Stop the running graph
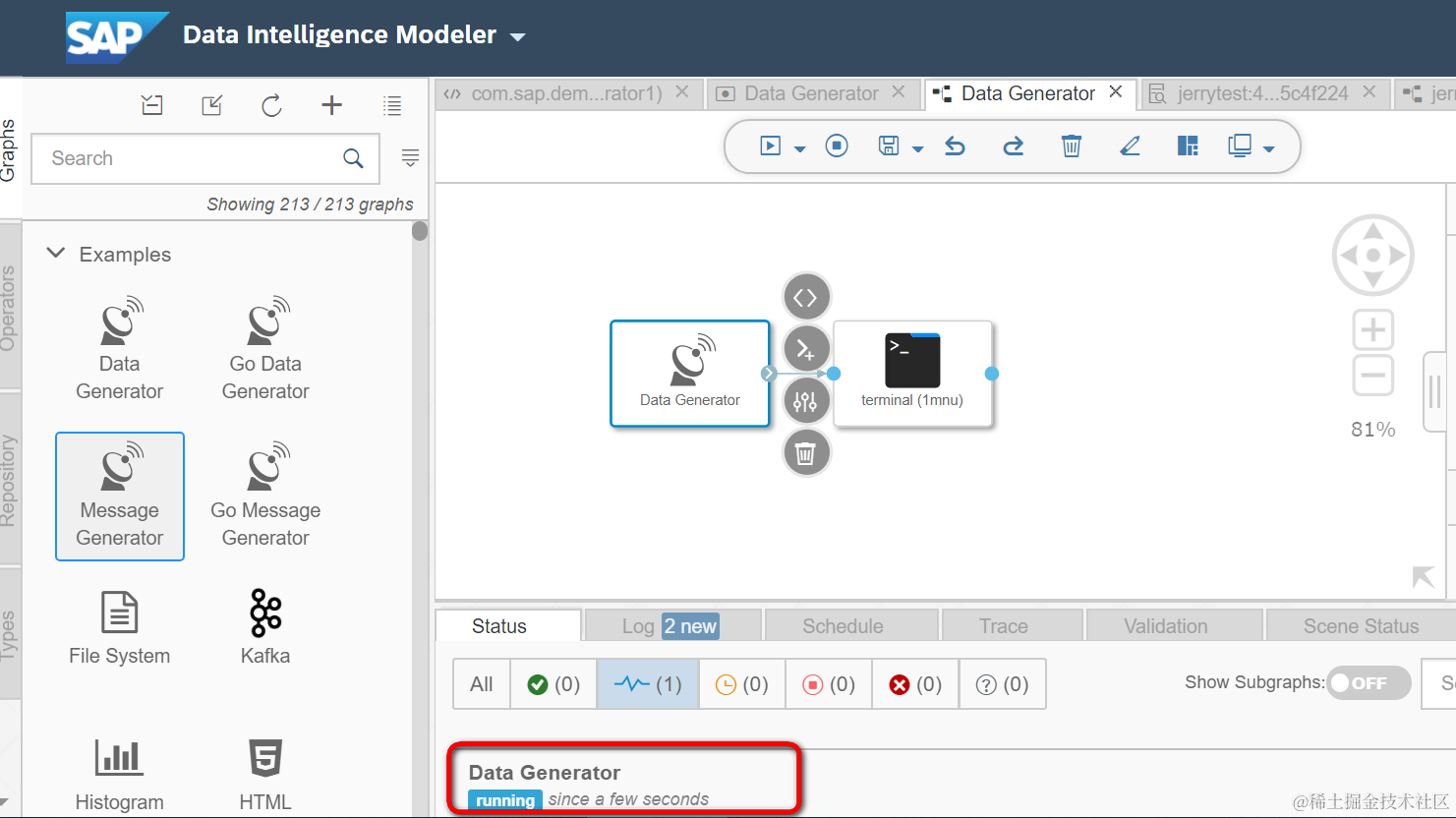Viewport: 1456px width, 818px height. (837, 146)
